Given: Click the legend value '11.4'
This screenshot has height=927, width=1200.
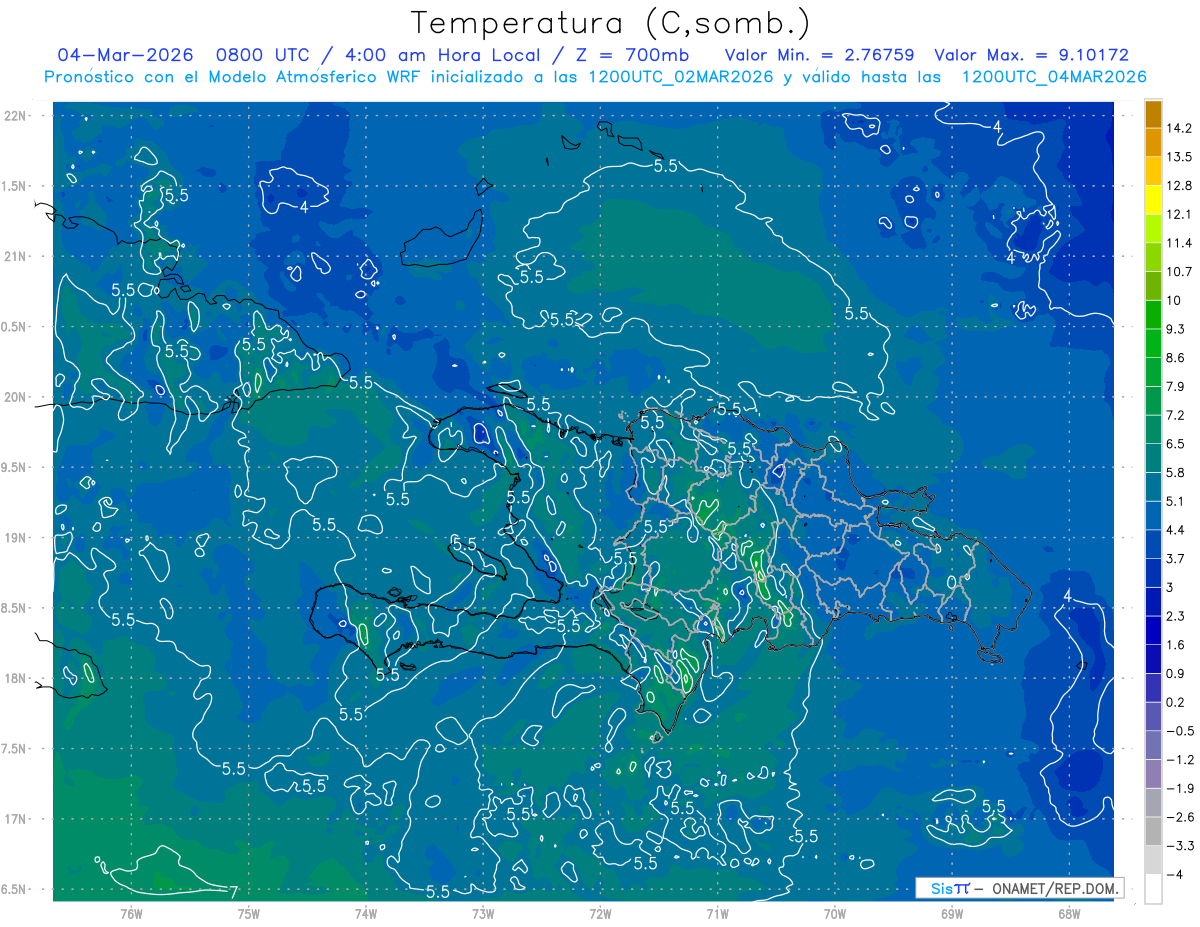Looking at the screenshot, I should coord(1180,243).
